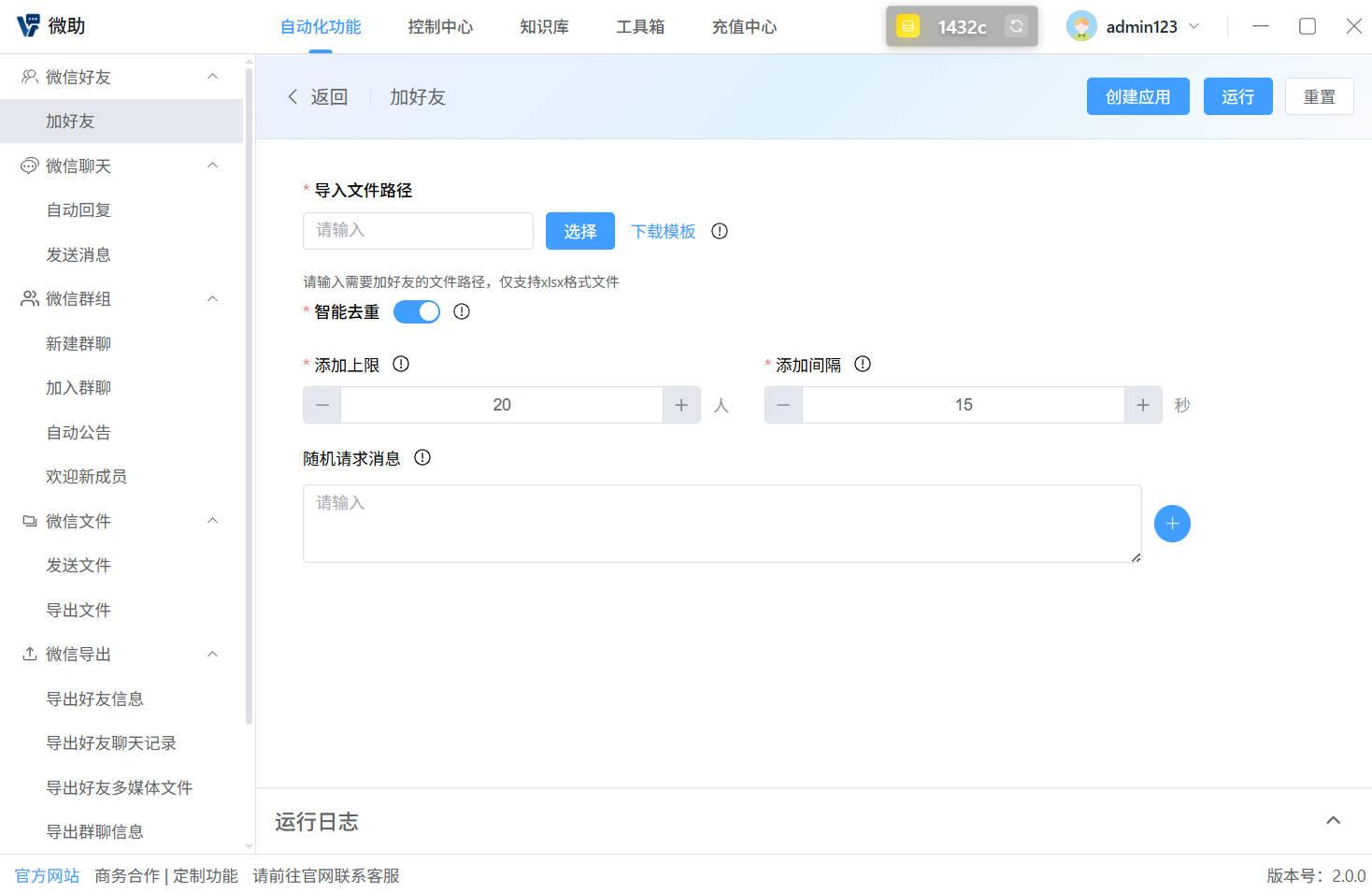Open the info icon next to 智能去重
This screenshot has width=1372, height=893.
[461, 311]
